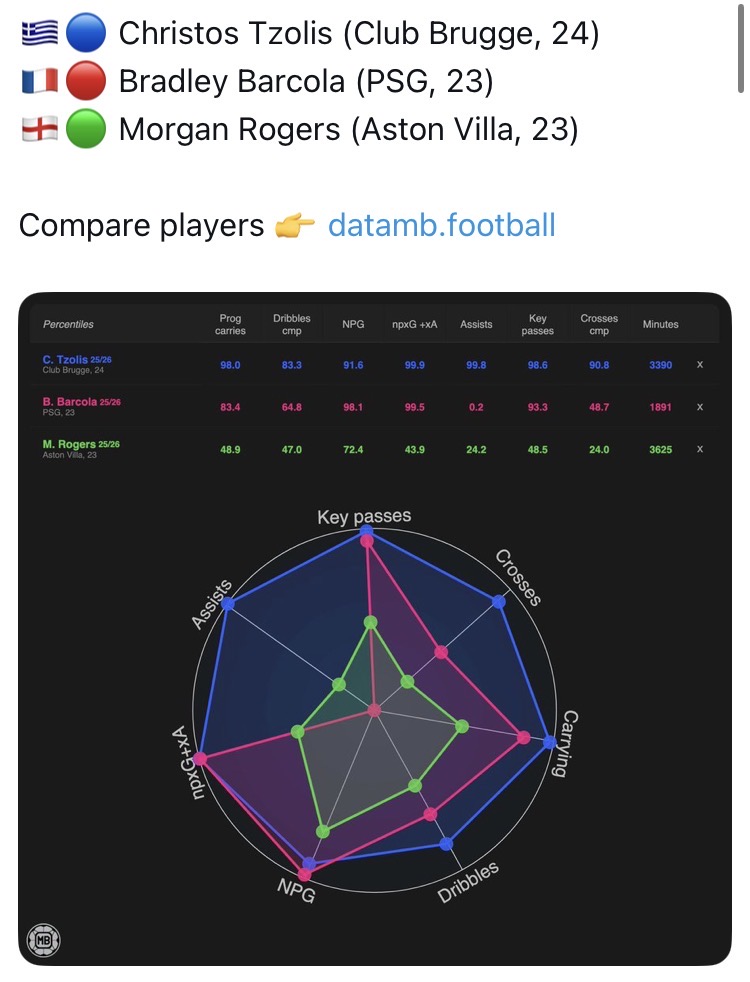
Task: Click the green circle beside Morgan Rogers
Action: tap(86, 128)
